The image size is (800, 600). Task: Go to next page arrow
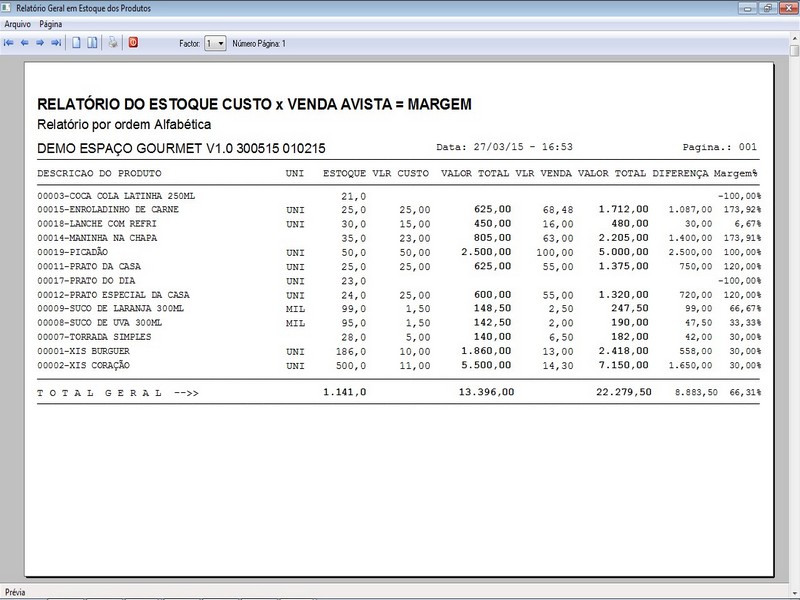40,43
